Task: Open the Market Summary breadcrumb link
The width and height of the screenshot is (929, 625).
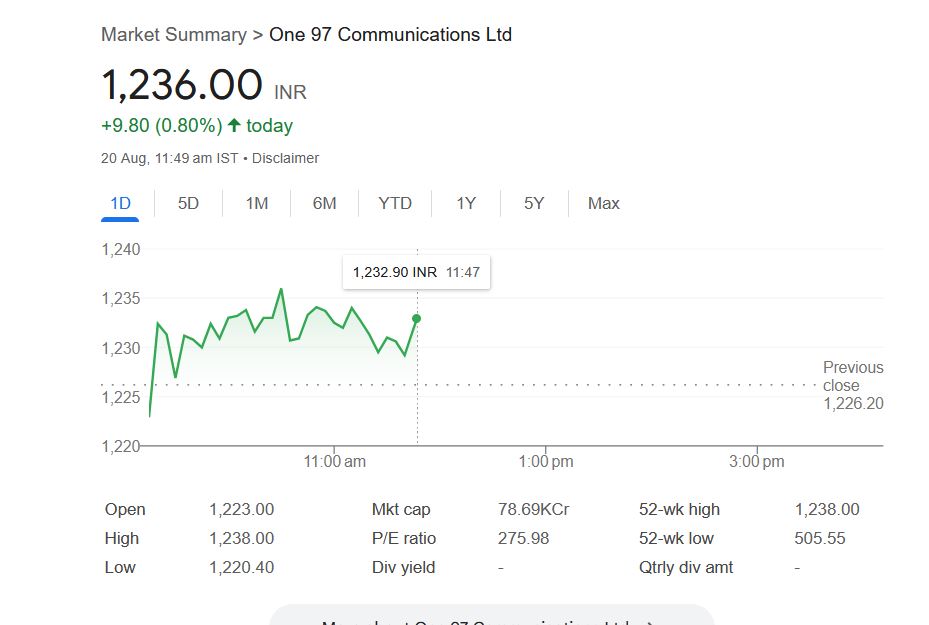Action: click(x=173, y=35)
